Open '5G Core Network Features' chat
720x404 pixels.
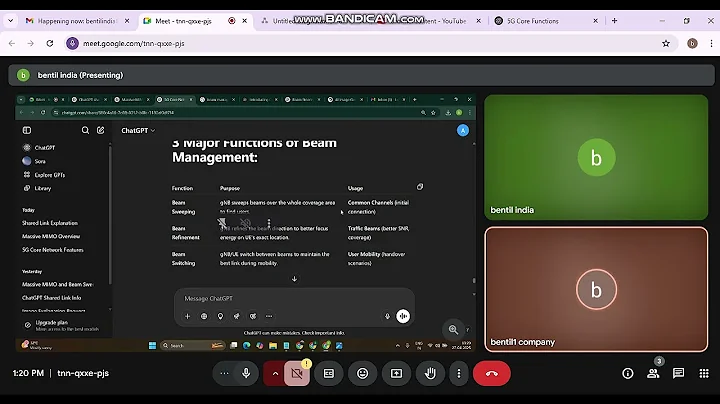(53, 250)
